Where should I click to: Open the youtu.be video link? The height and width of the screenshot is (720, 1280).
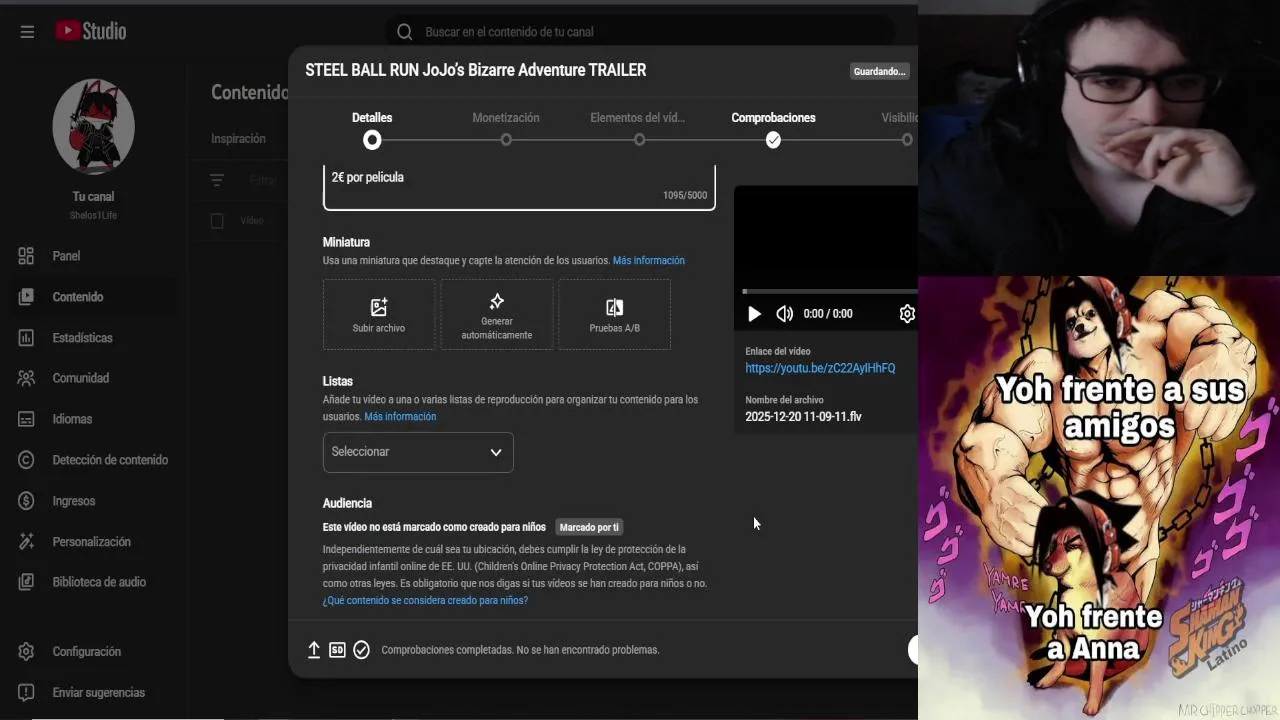coord(820,368)
